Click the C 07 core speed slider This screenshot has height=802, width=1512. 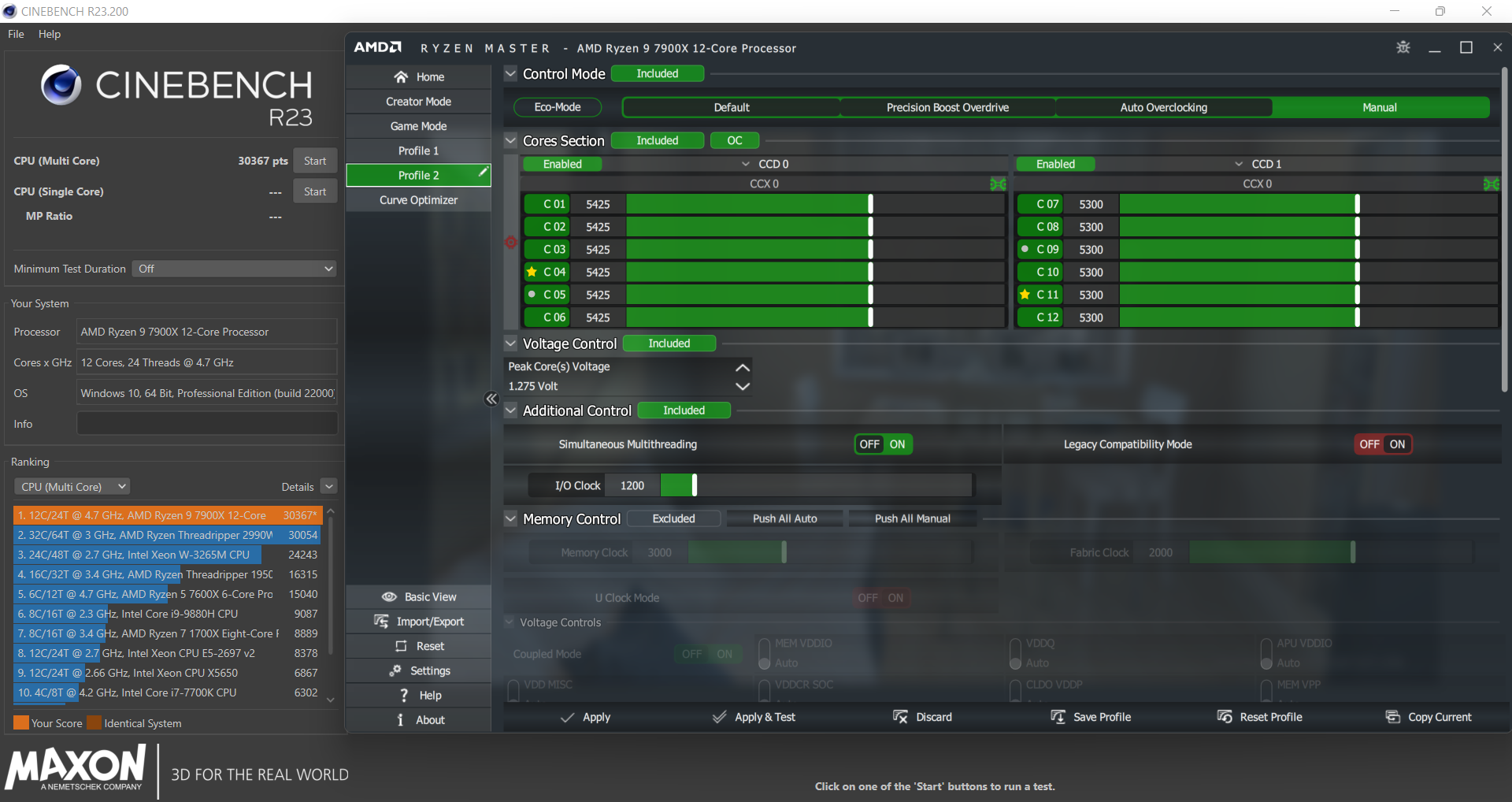click(1307, 204)
